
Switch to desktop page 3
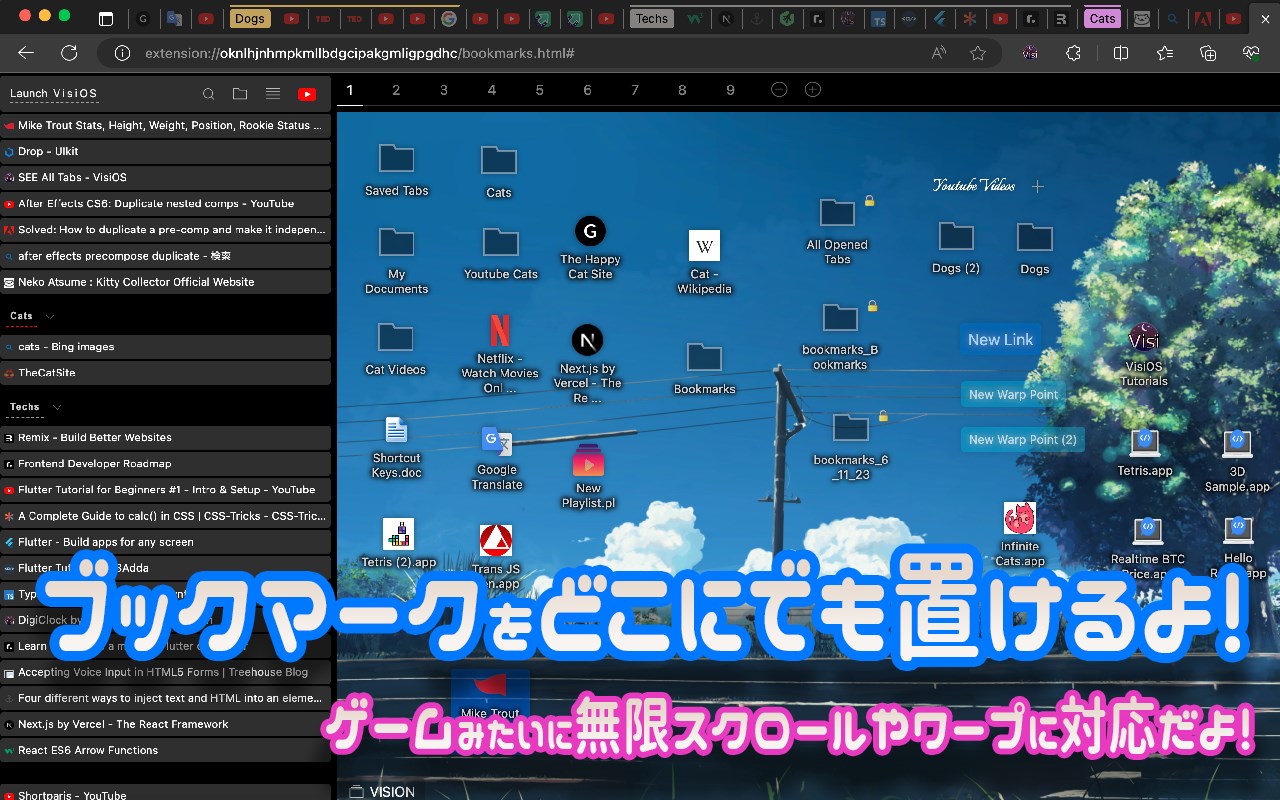pyautogui.click(x=444, y=90)
